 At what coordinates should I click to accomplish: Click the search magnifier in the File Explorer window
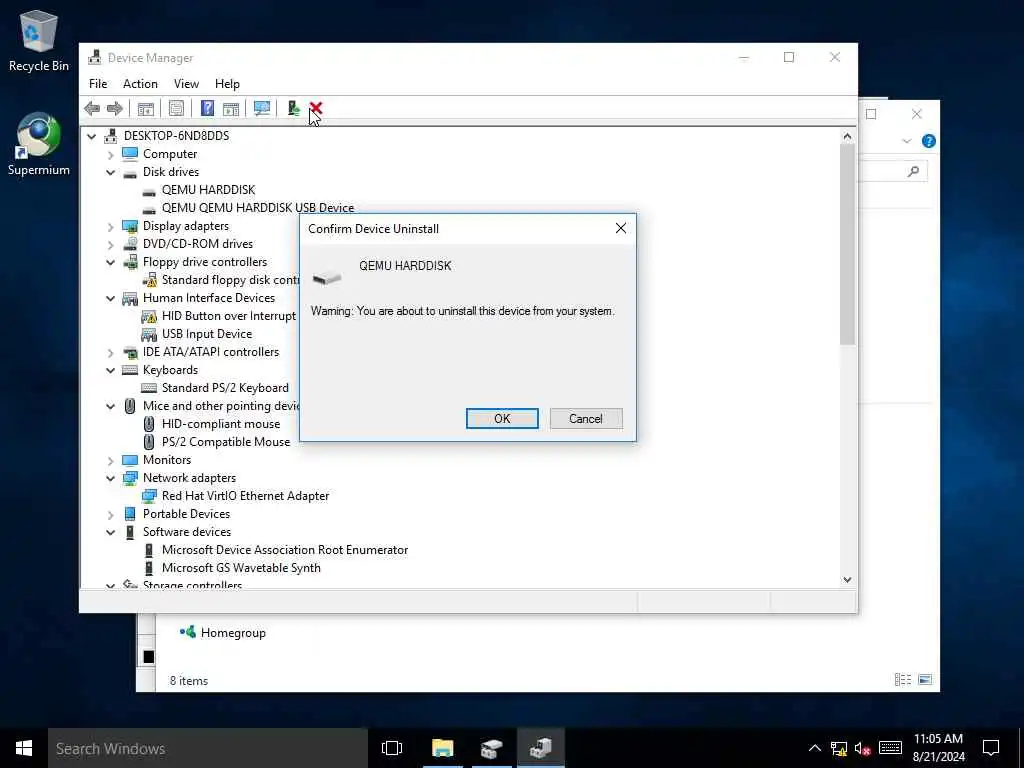point(913,171)
